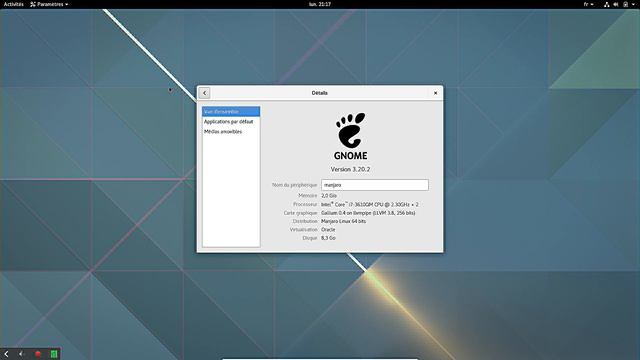This screenshot has height=360, width=640.
Task: Collapse the tray with the white chevron icon
Action: click(x=6, y=354)
